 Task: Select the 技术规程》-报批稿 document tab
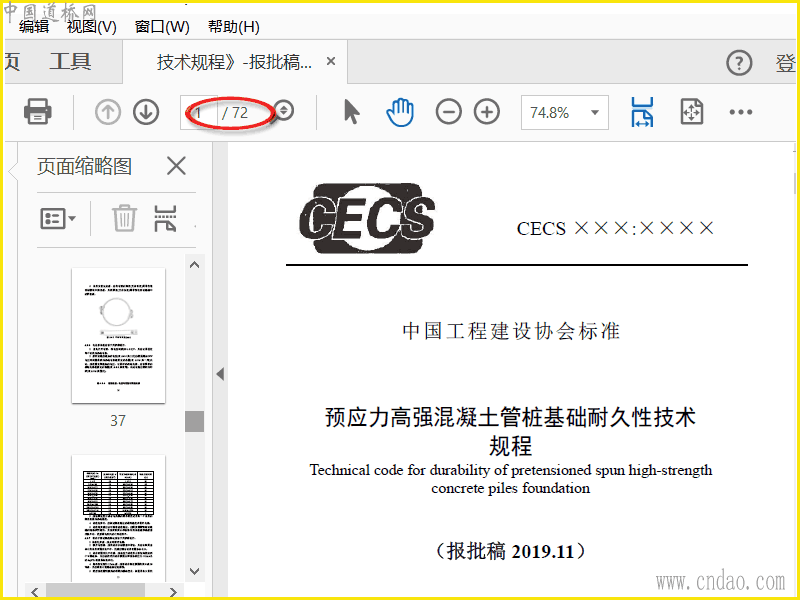point(234,62)
